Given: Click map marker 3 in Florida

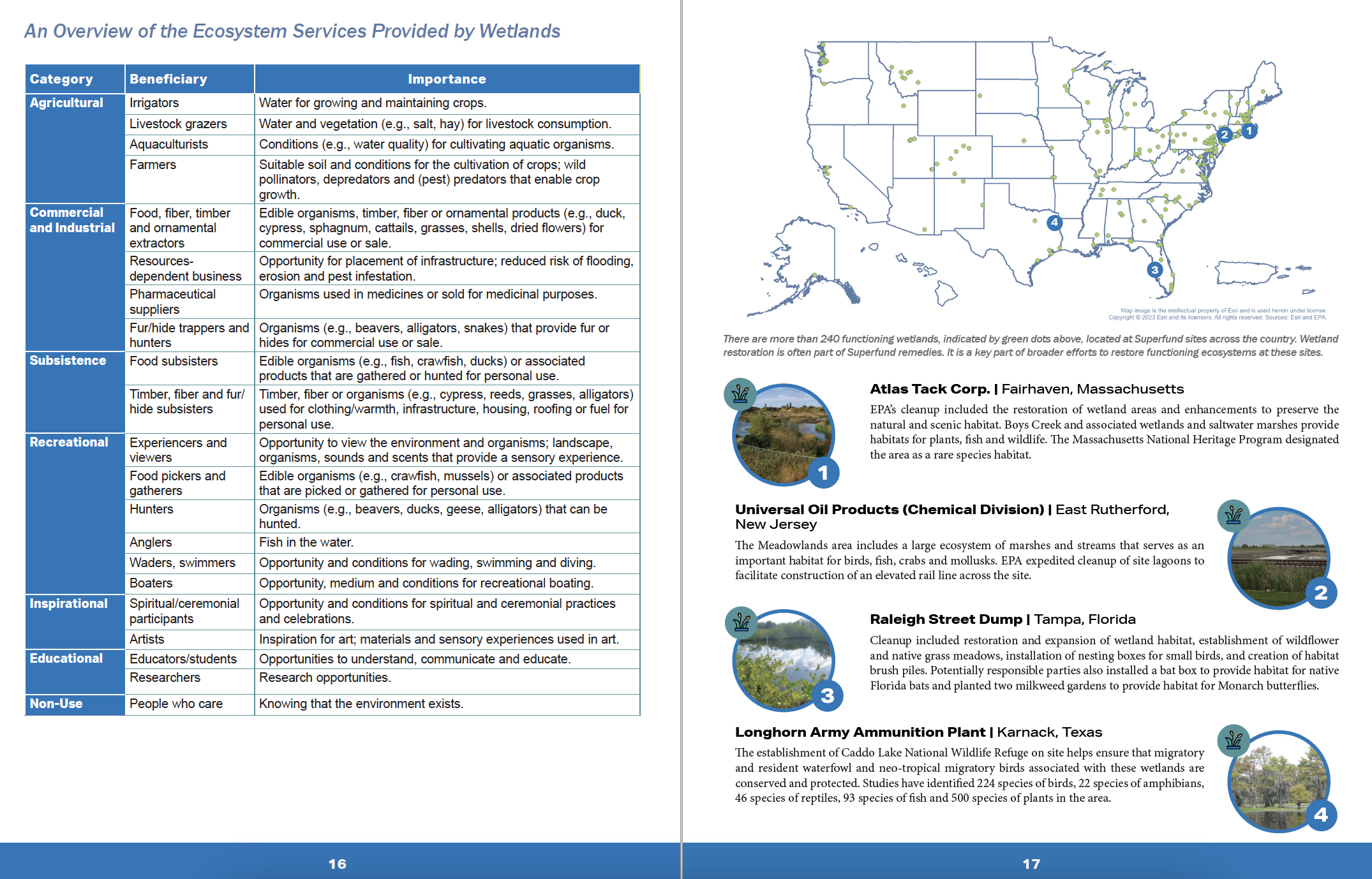Looking at the screenshot, I should (1154, 270).
